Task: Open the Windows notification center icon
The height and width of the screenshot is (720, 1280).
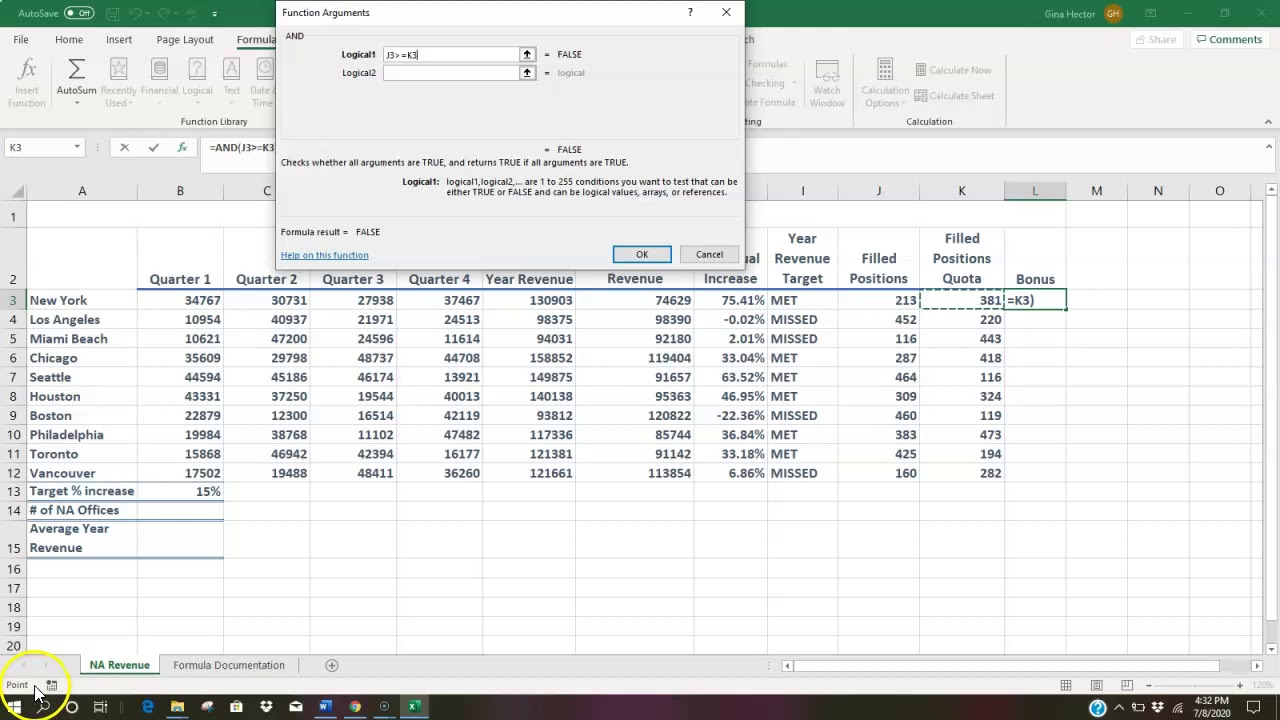Action: pos(1253,707)
